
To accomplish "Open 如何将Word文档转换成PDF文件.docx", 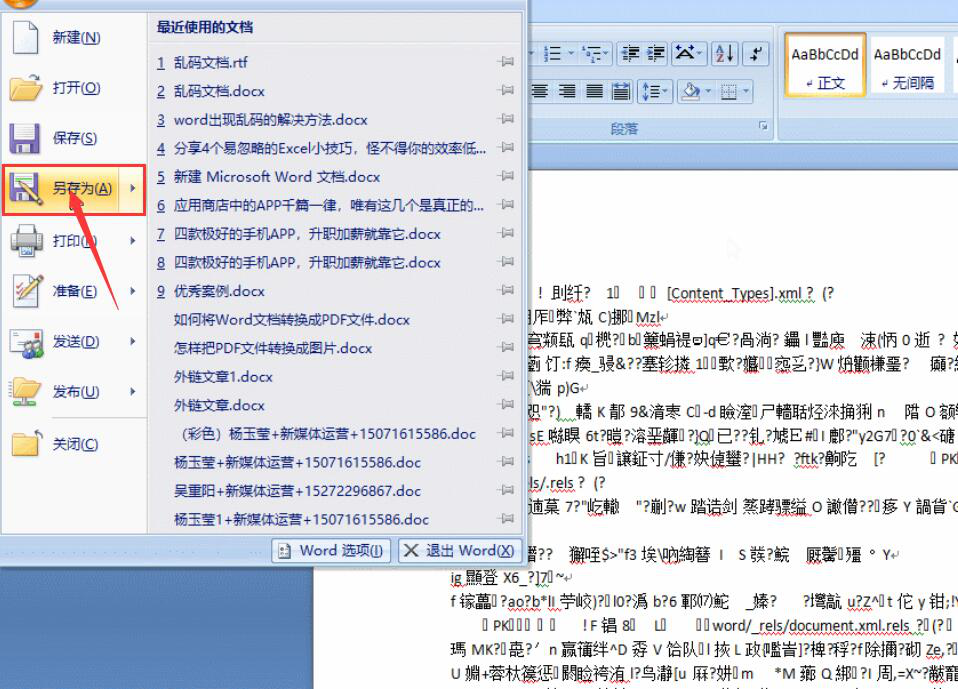I will (x=291, y=319).
